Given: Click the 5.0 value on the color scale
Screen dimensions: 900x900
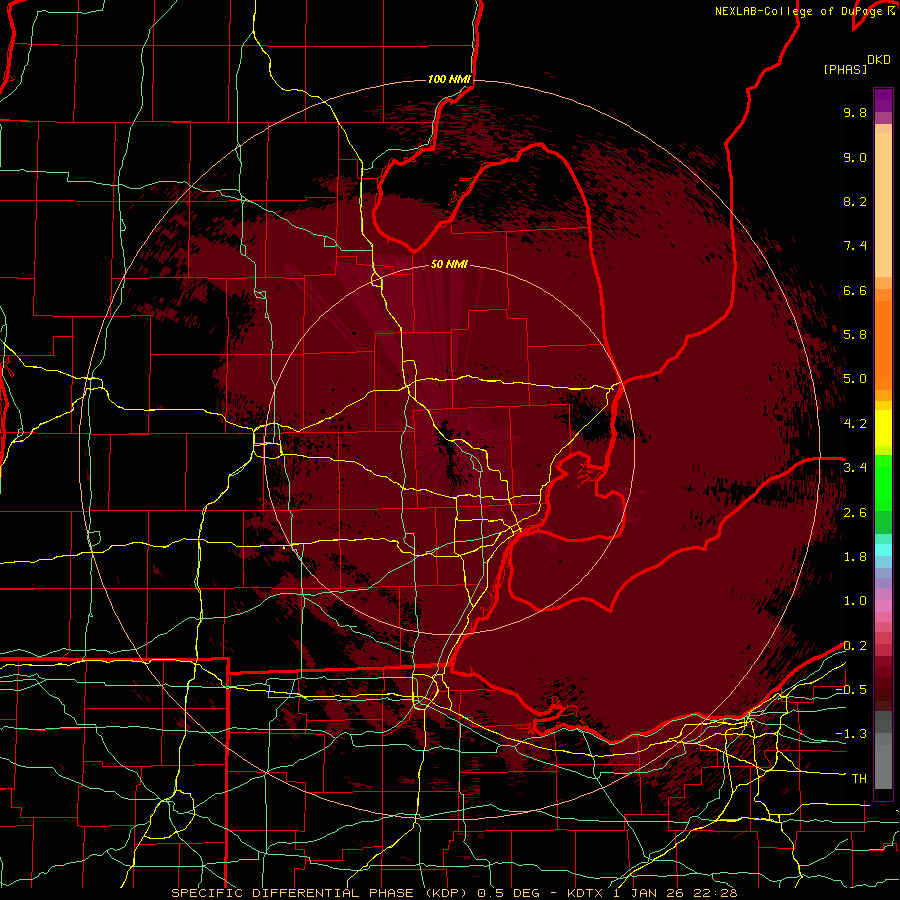Looking at the screenshot, I should point(855,379).
